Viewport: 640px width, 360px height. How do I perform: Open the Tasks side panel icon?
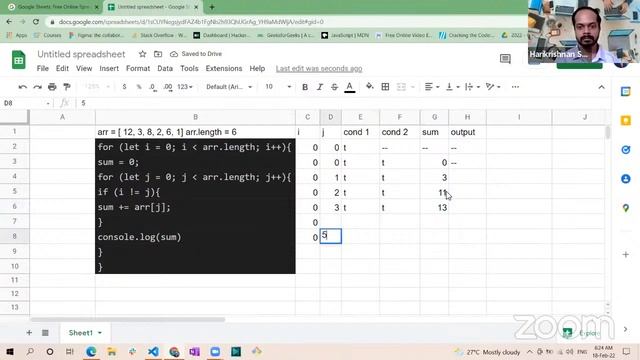(x=625, y=150)
